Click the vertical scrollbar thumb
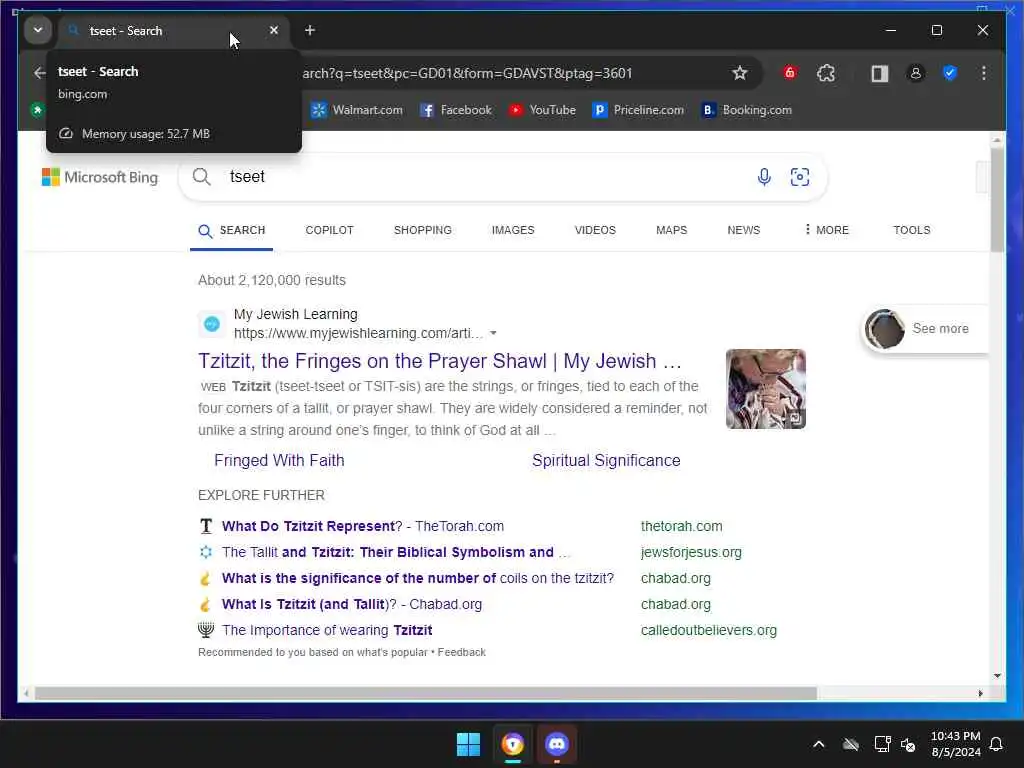 [997, 199]
